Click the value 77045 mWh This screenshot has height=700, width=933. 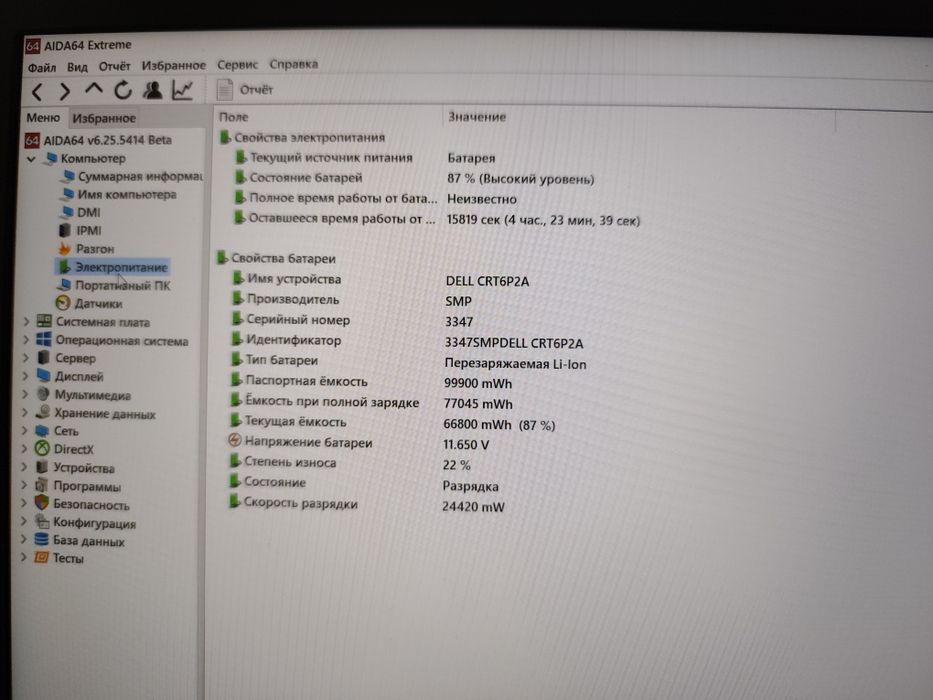[x=478, y=404]
